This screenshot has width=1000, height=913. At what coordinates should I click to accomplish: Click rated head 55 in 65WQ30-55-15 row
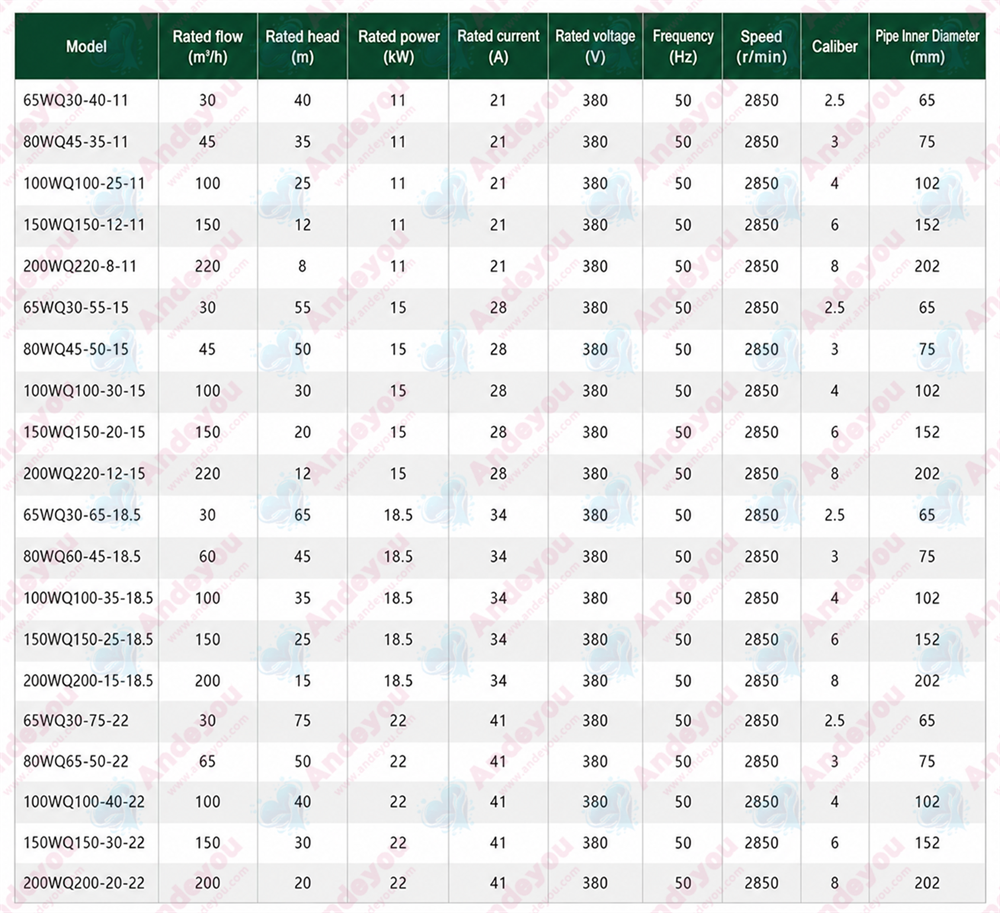click(x=302, y=307)
